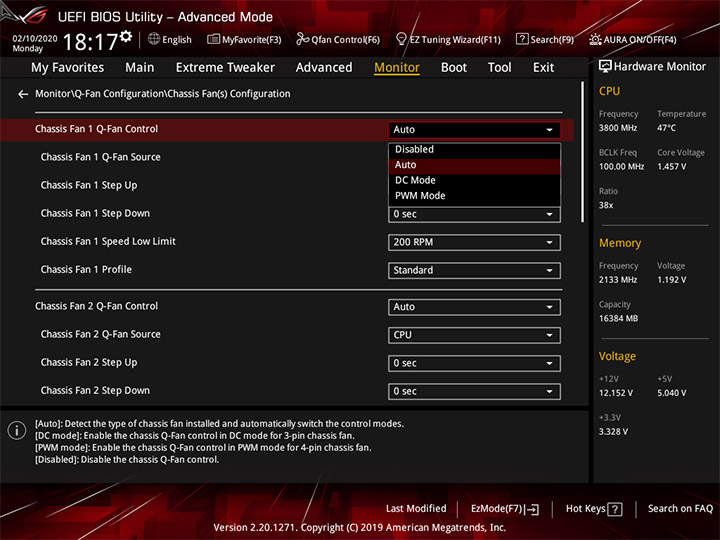Click the settings list vertical scrollbar
Viewport: 720px width, 540px height.
582,152
